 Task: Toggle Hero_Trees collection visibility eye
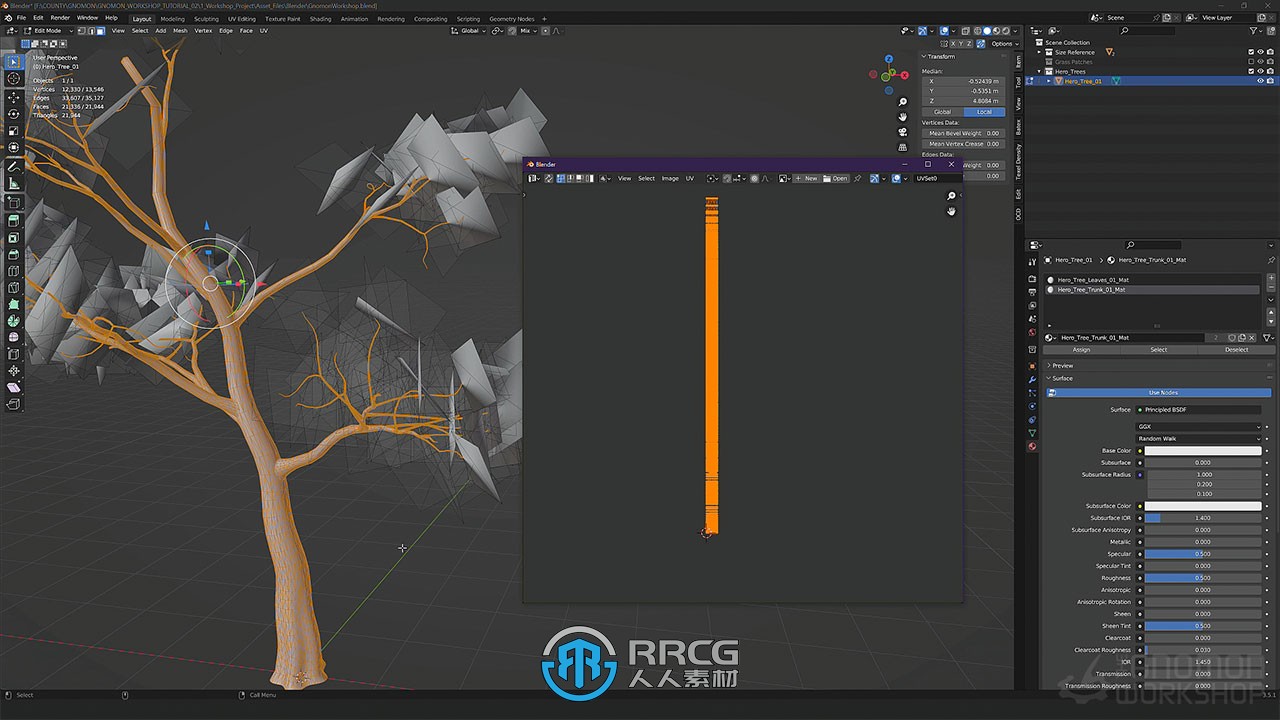[1260, 71]
